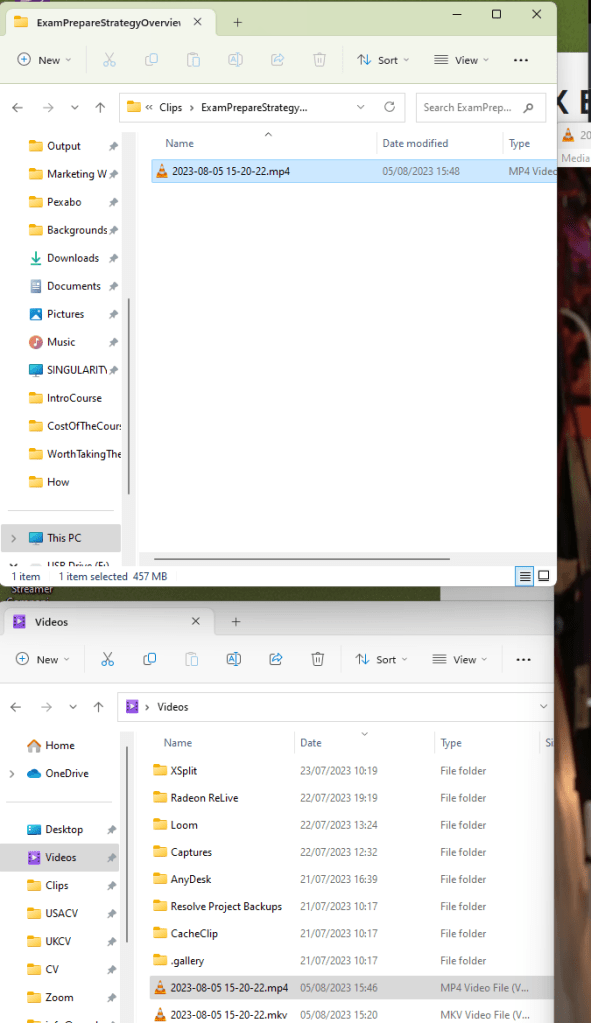Unpin the Downloads quick access pin

tap(113, 258)
